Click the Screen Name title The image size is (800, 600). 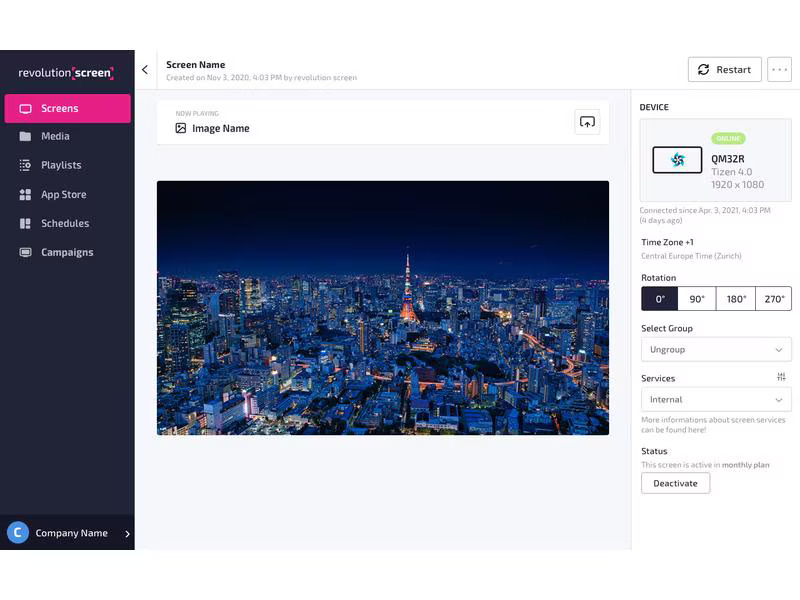[195, 65]
